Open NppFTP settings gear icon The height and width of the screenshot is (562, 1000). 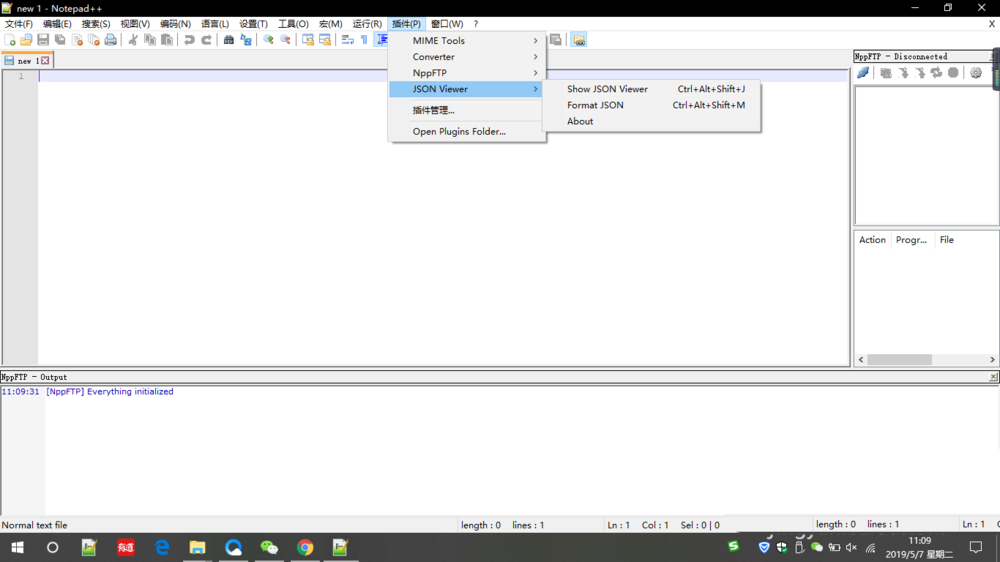(976, 73)
